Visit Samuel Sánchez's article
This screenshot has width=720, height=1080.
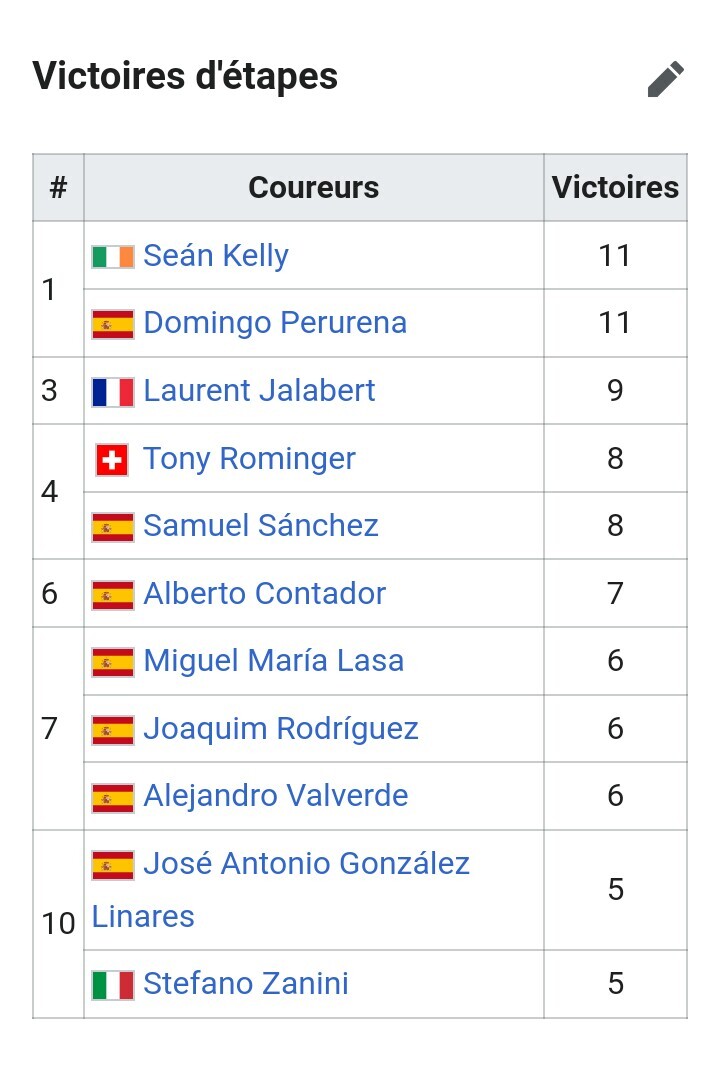tap(261, 526)
